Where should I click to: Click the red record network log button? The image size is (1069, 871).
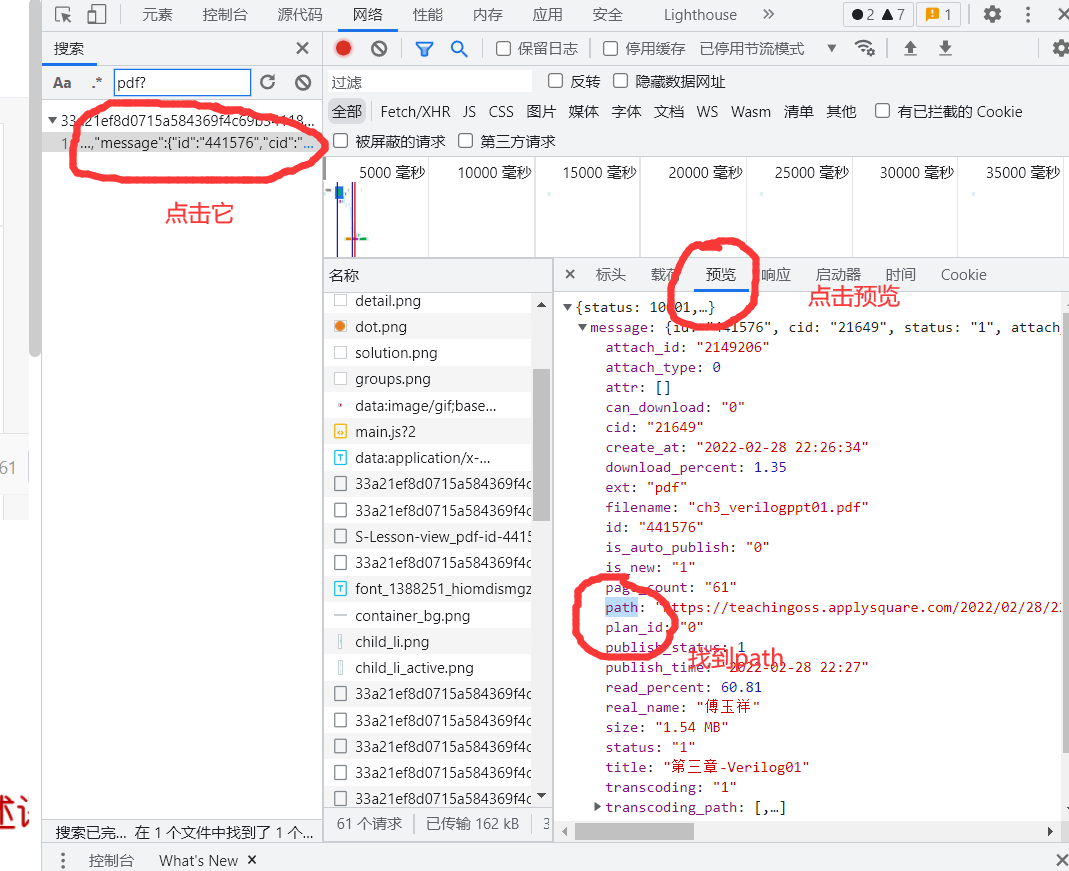(344, 48)
